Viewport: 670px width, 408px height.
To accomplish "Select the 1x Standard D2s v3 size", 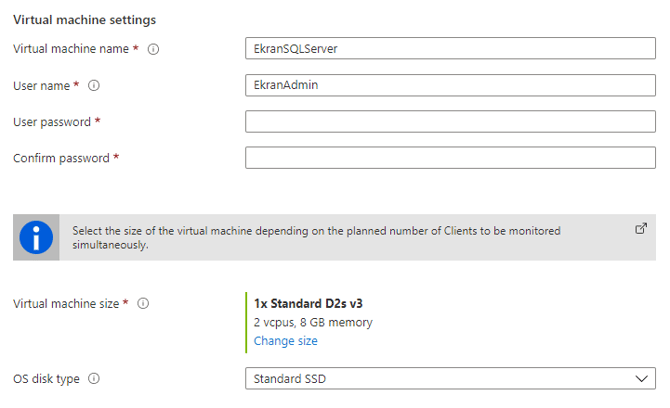I will [x=307, y=303].
